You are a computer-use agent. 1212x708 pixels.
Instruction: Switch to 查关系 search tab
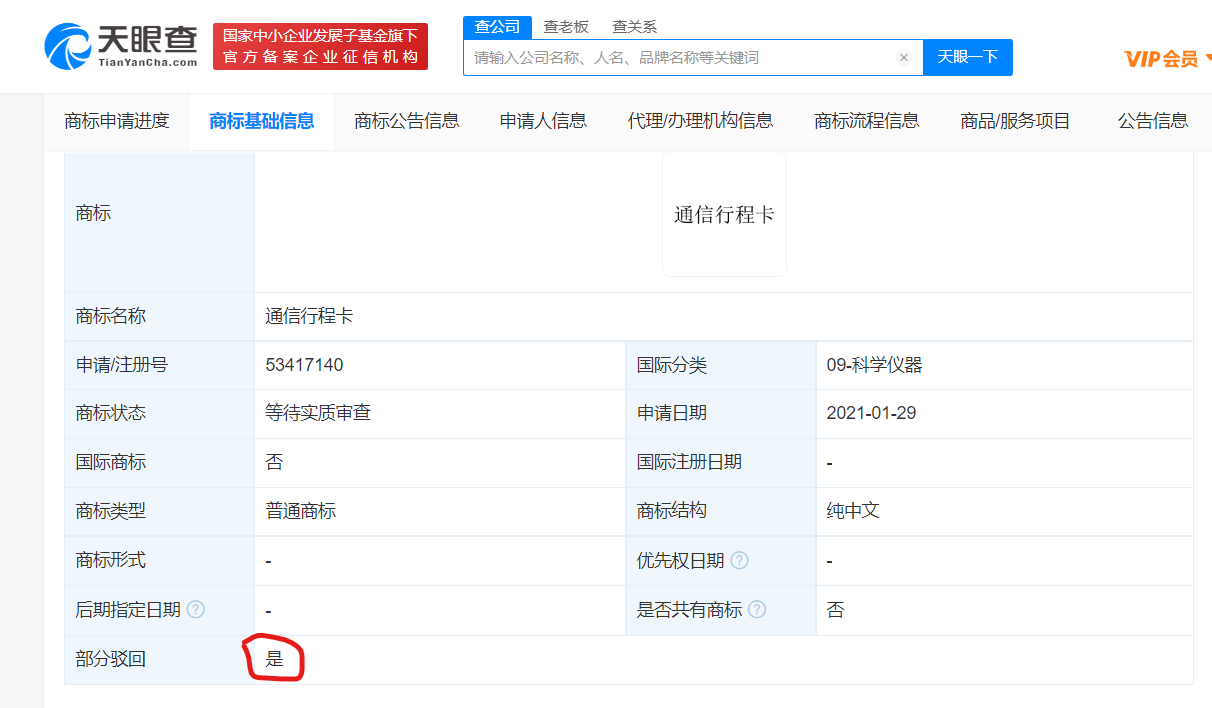(634, 27)
